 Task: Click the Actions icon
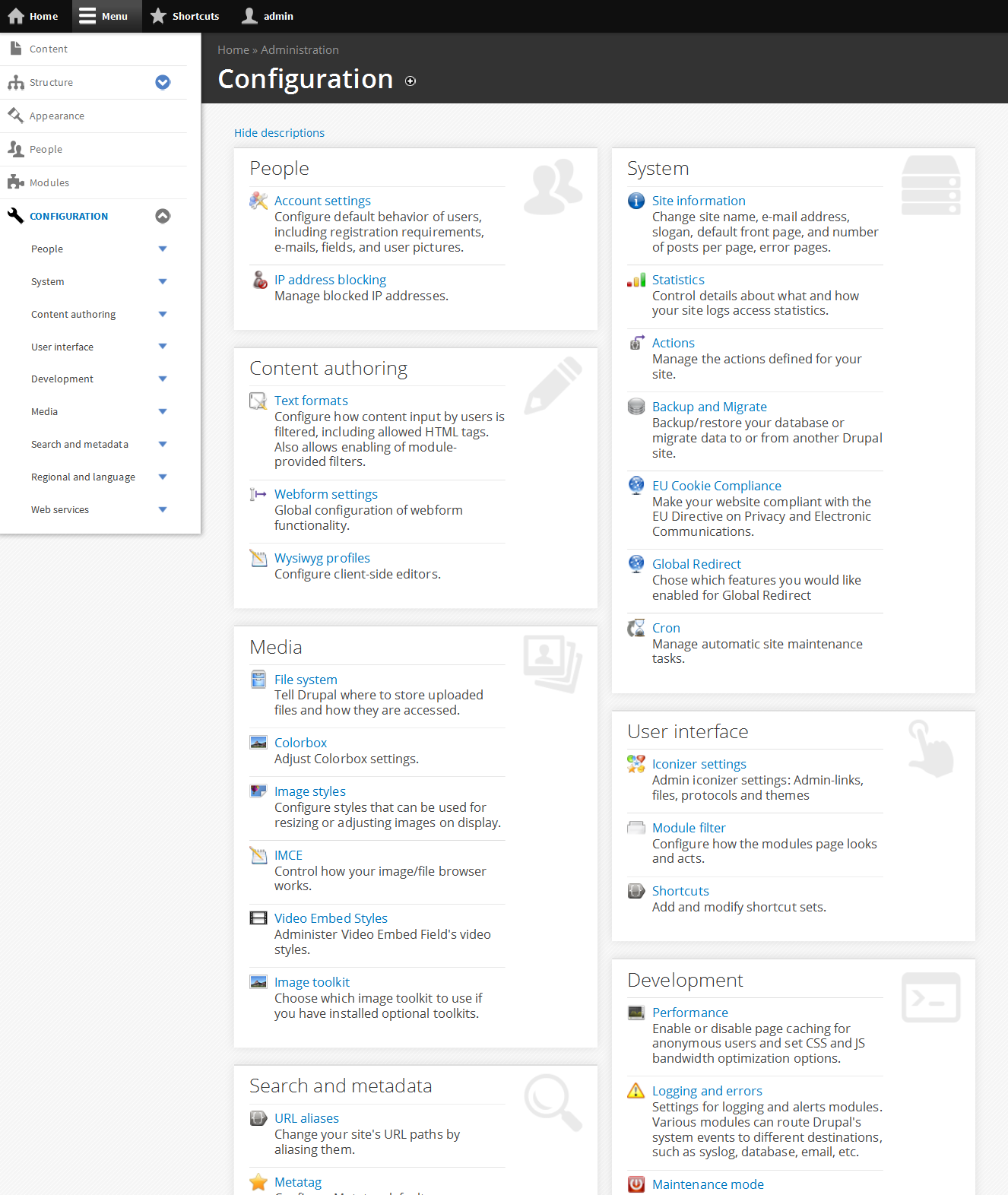click(636, 343)
